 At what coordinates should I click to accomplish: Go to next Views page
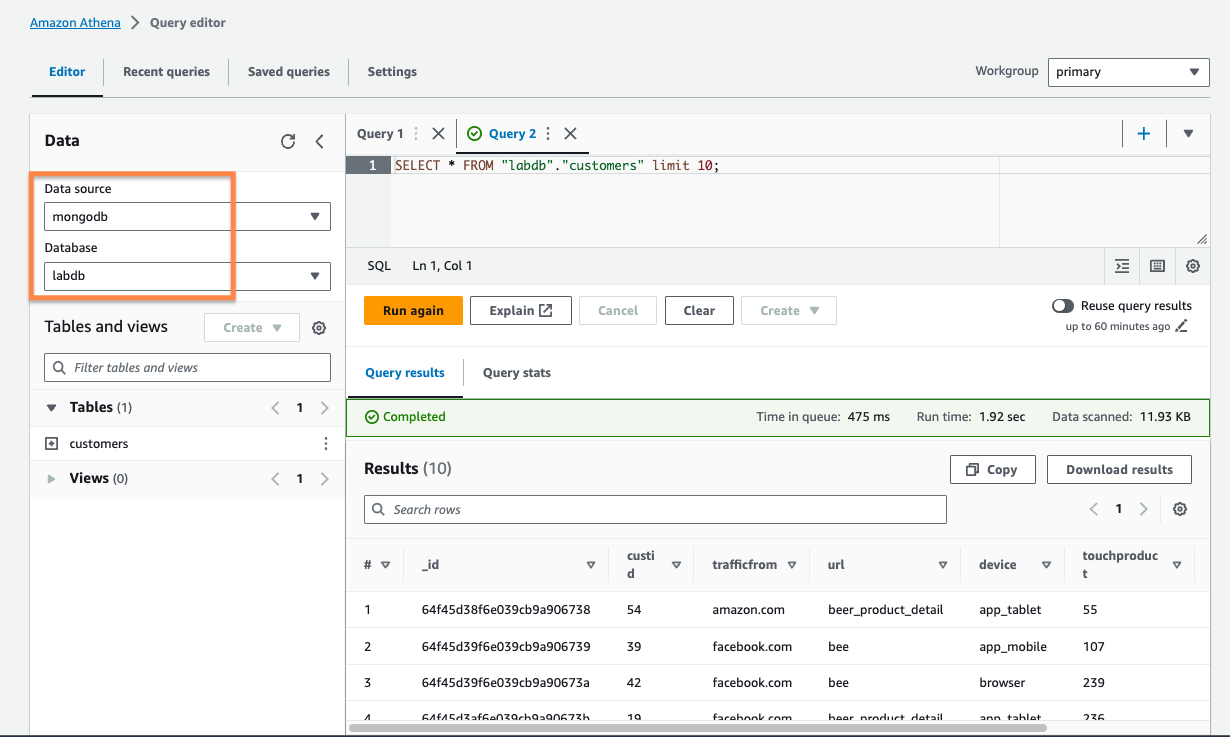click(324, 479)
